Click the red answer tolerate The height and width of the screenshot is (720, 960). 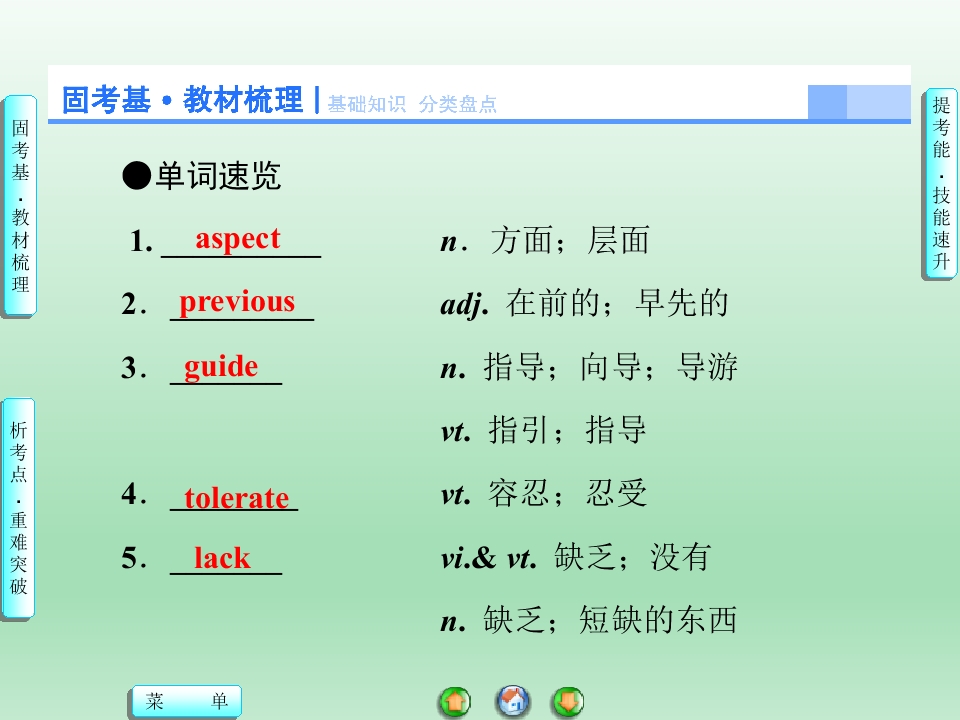click(236, 498)
